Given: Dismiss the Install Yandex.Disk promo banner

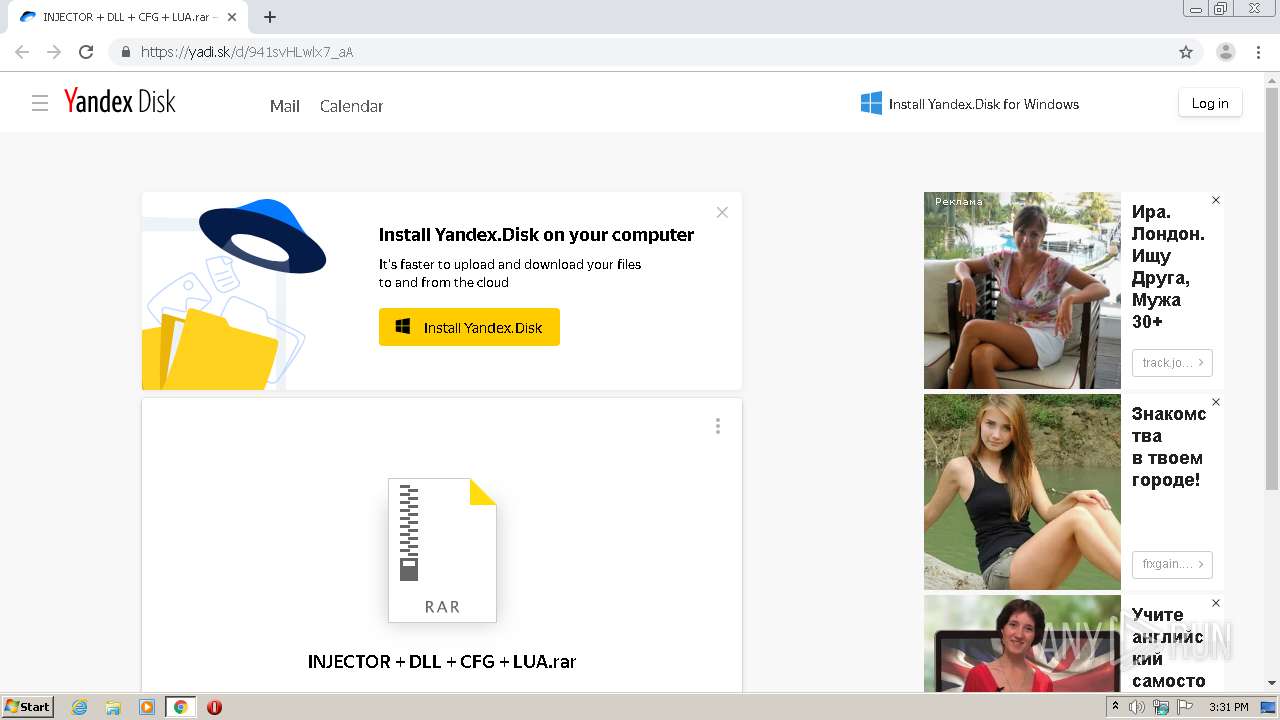Looking at the screenshot, I should tap(722, 212).
